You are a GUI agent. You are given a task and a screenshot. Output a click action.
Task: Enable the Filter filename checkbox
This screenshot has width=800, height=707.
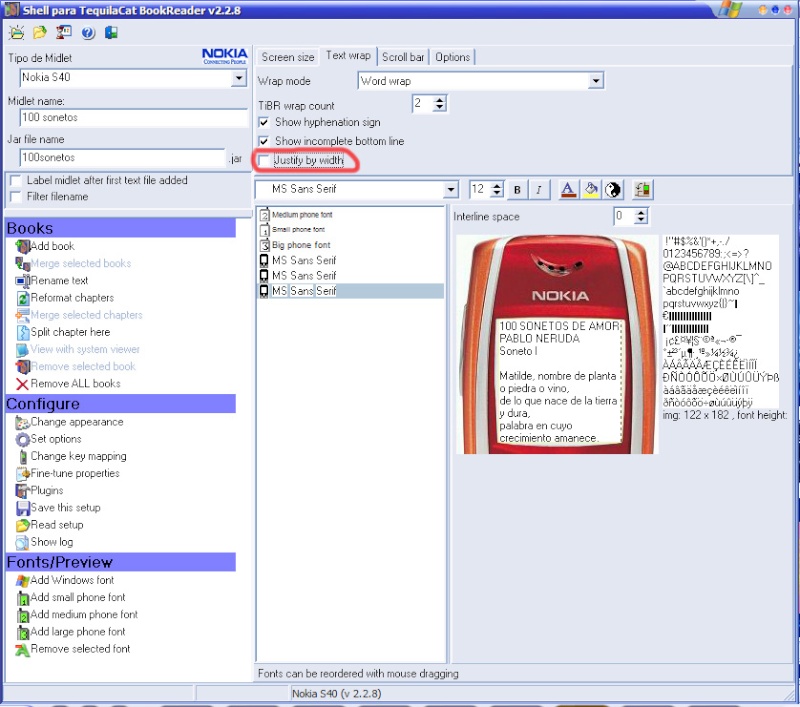click(x=16, y=197)
